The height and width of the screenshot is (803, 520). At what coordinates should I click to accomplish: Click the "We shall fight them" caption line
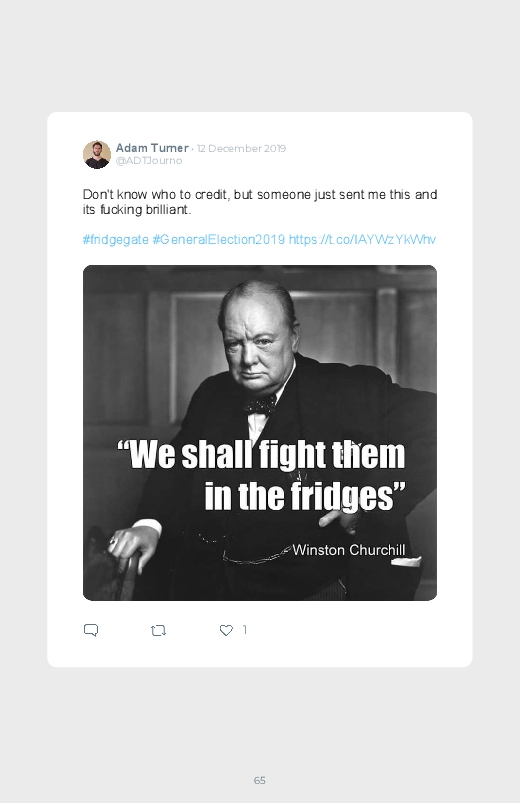point(261,454)
